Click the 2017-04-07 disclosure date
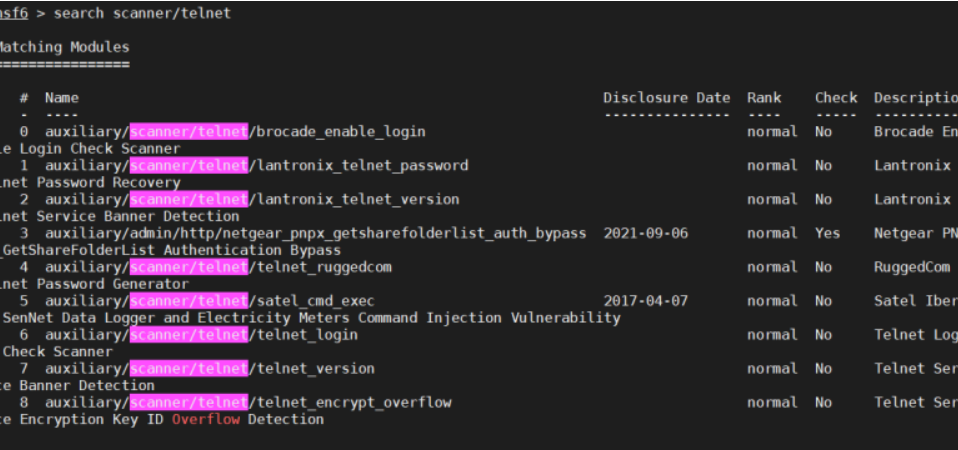 click(x=645, y=301)
